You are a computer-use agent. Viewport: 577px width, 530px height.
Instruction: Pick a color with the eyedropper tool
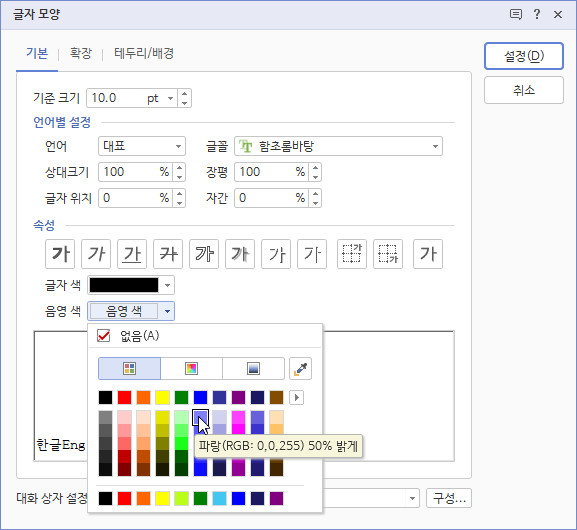(300, 368)
